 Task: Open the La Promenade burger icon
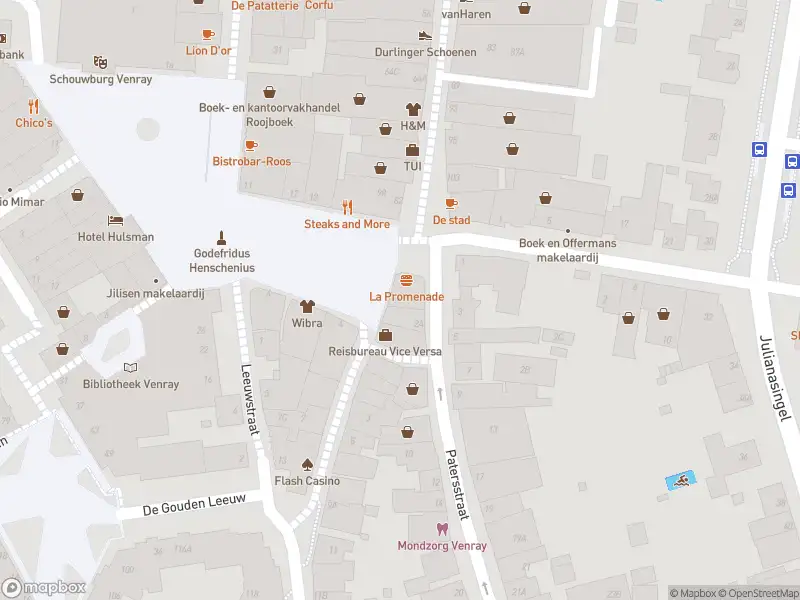(x=406, y=279)
